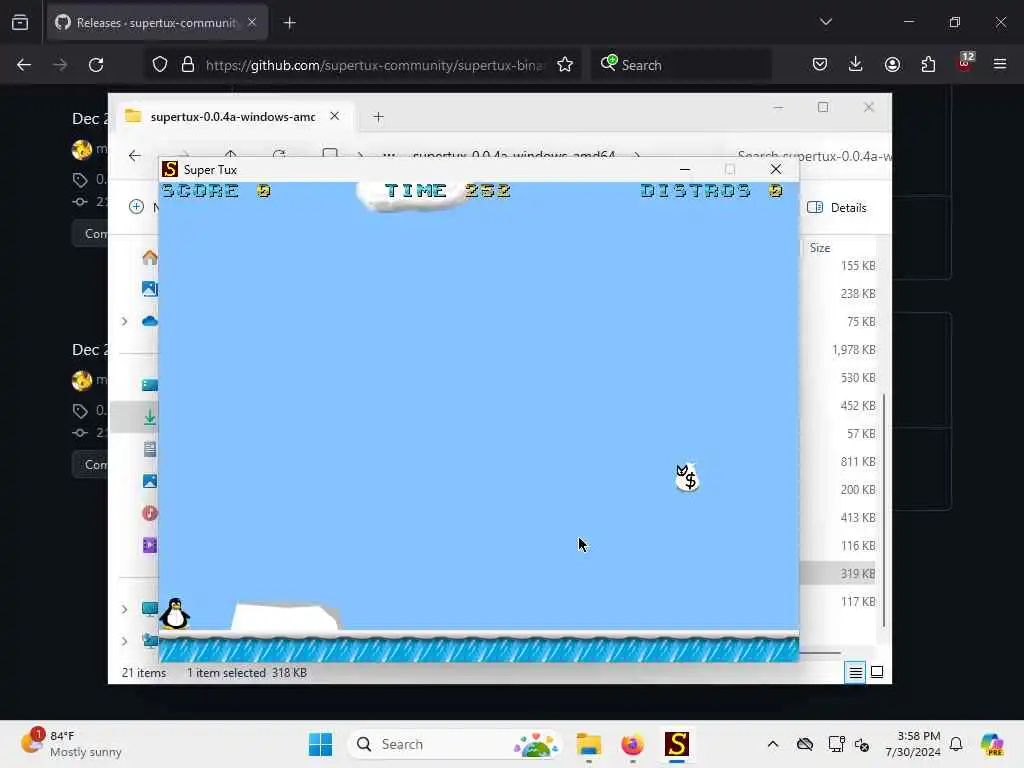Click the site padlock icon

(188, 65)
